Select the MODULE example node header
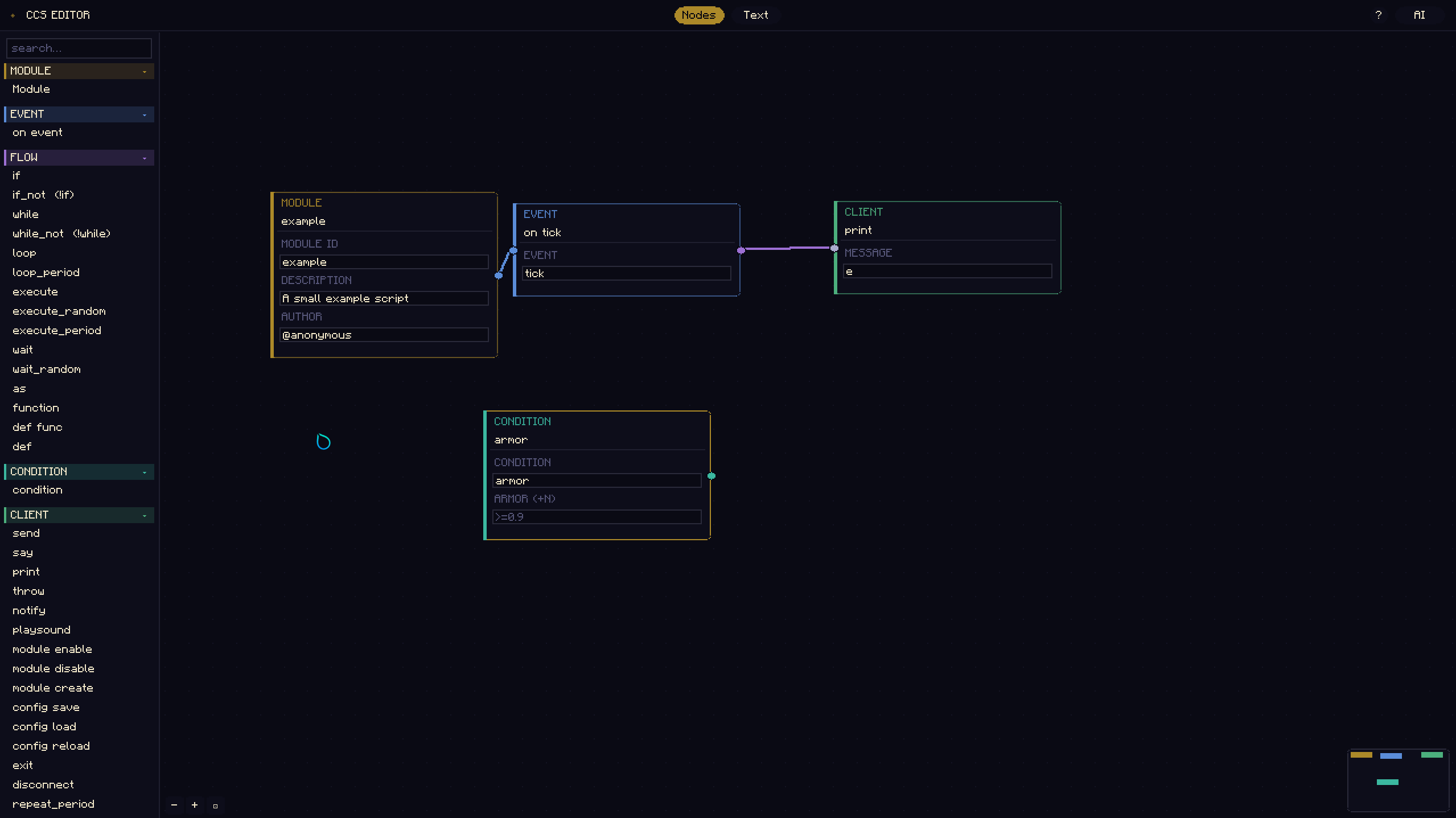Image resolution: width=1456 pixels, height=818 pixels. click(384, 212)
